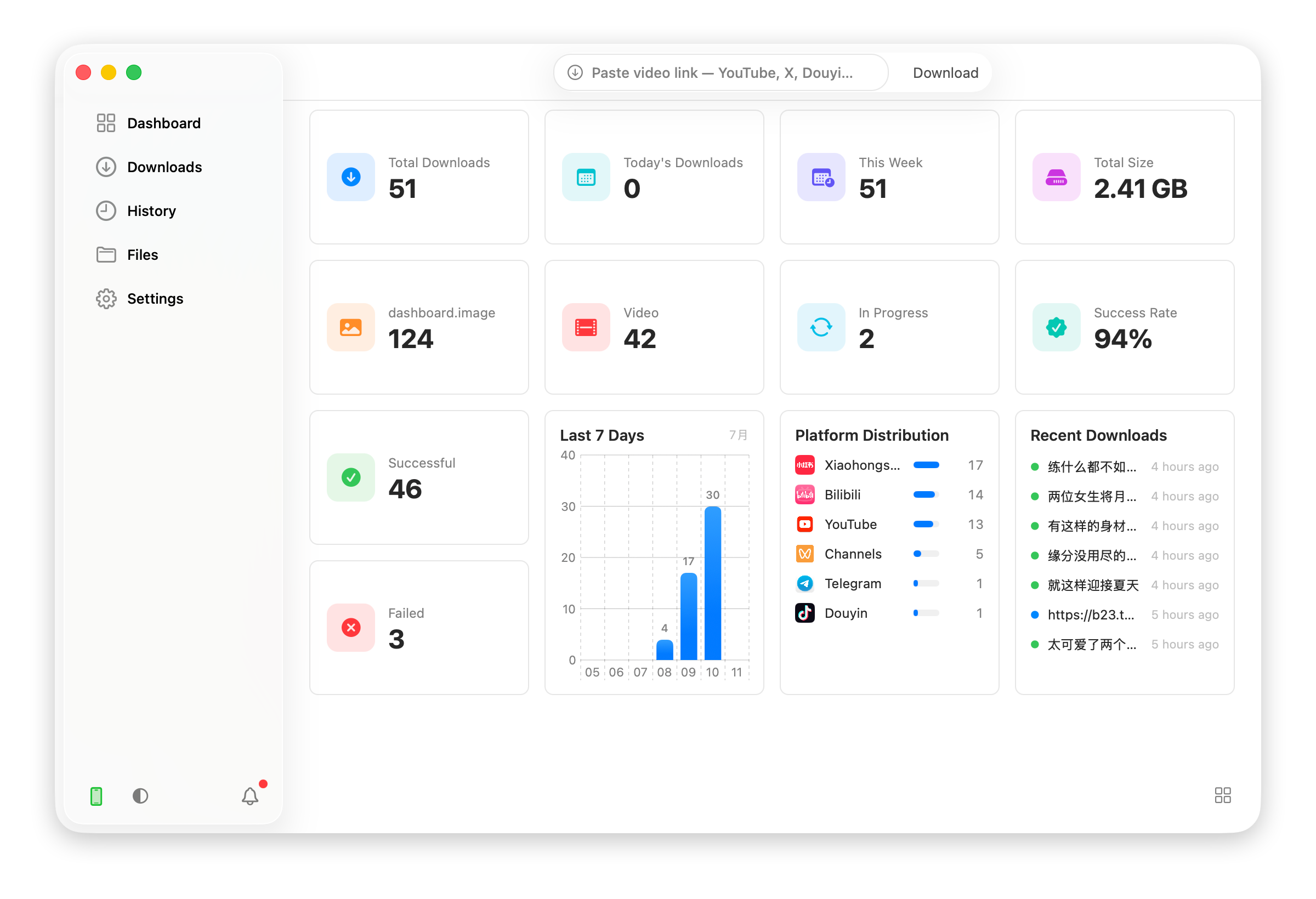Click the YouTube platform icon

(x=804, y=524)
